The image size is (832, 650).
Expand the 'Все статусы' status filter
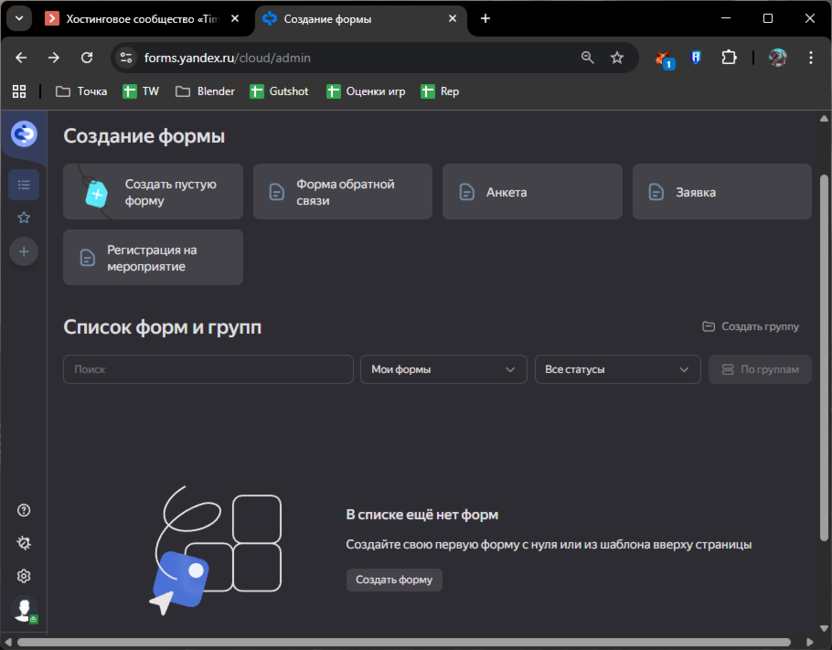pos(616,369)
